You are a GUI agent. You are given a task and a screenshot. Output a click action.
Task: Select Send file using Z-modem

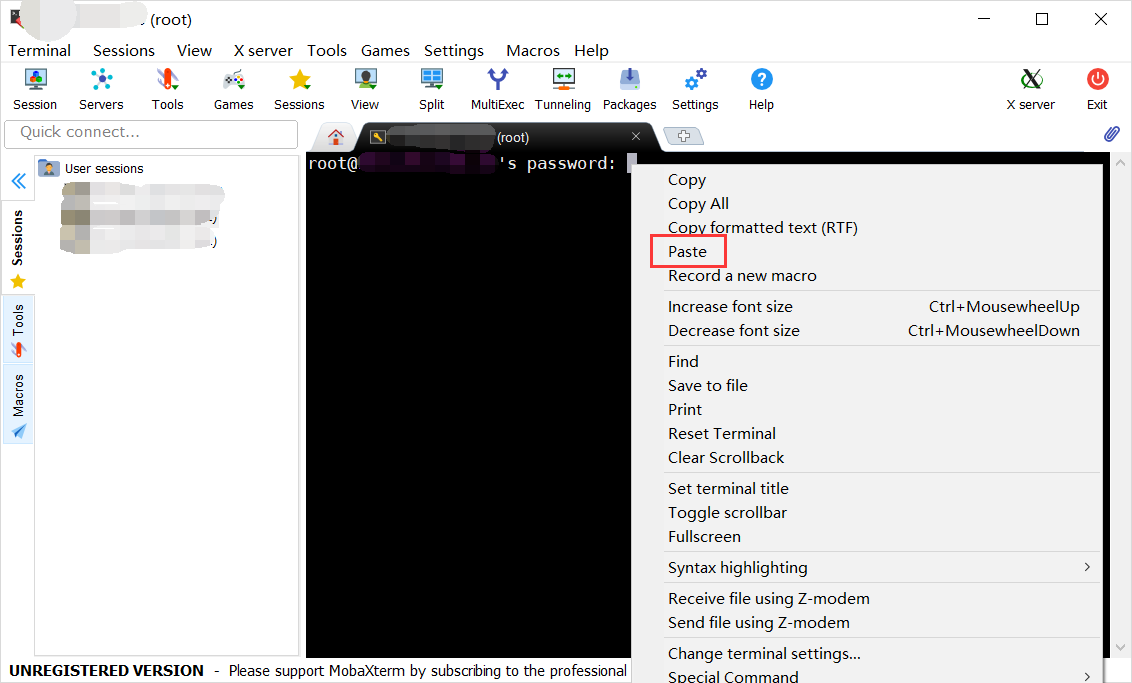[x=882, y=622]
